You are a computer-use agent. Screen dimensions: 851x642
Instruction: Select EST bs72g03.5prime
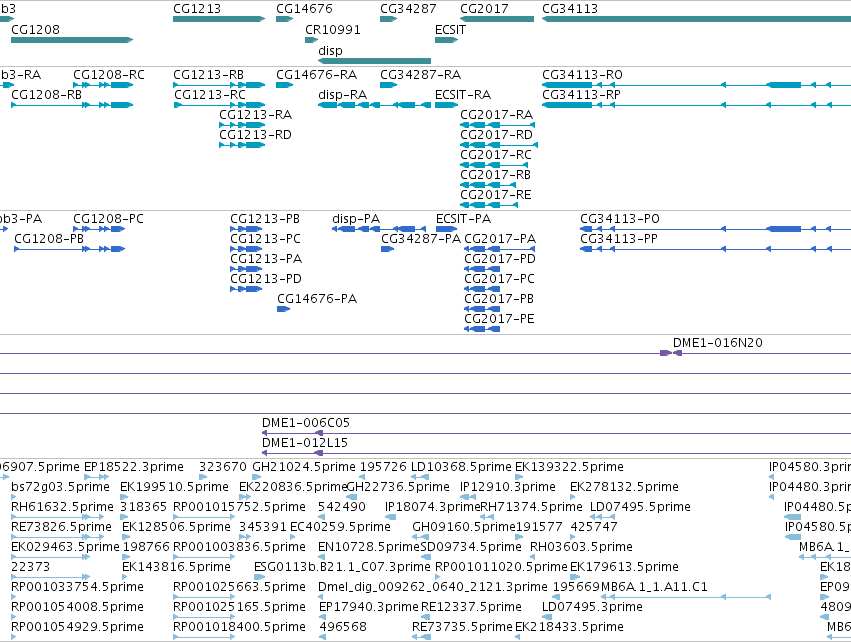(x=60, y=487)
